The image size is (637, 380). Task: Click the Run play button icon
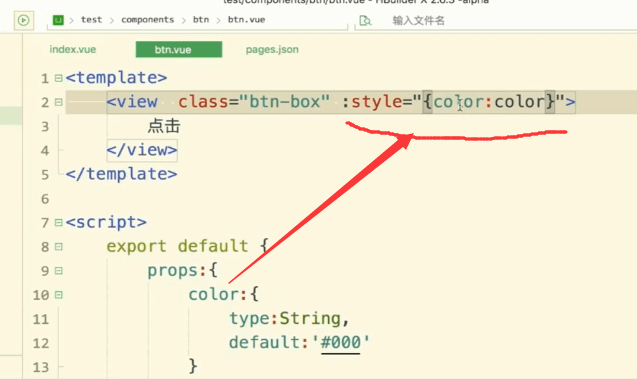[24, 20]
